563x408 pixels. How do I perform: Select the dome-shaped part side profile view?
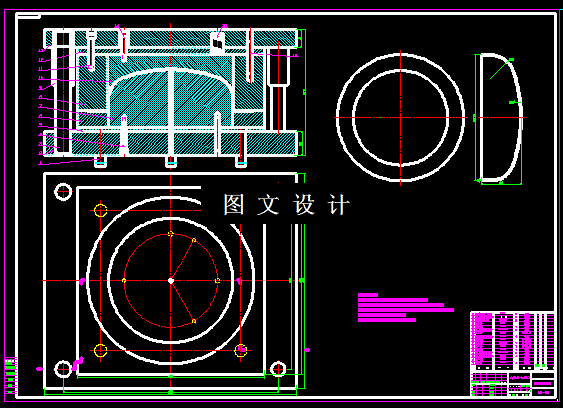click(x=501, y=118)
